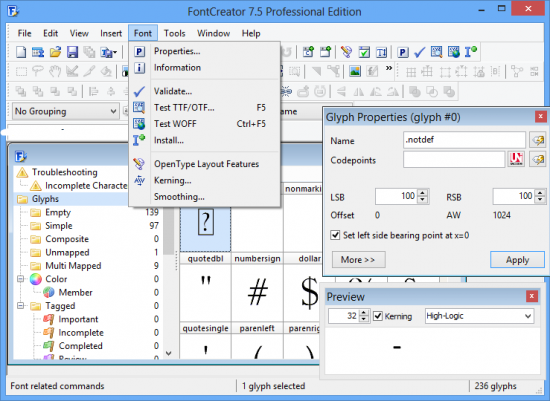Choose Kerning... from Font menu
The image size is (550, 401).
pyautogui.click(x=204, y=180)
